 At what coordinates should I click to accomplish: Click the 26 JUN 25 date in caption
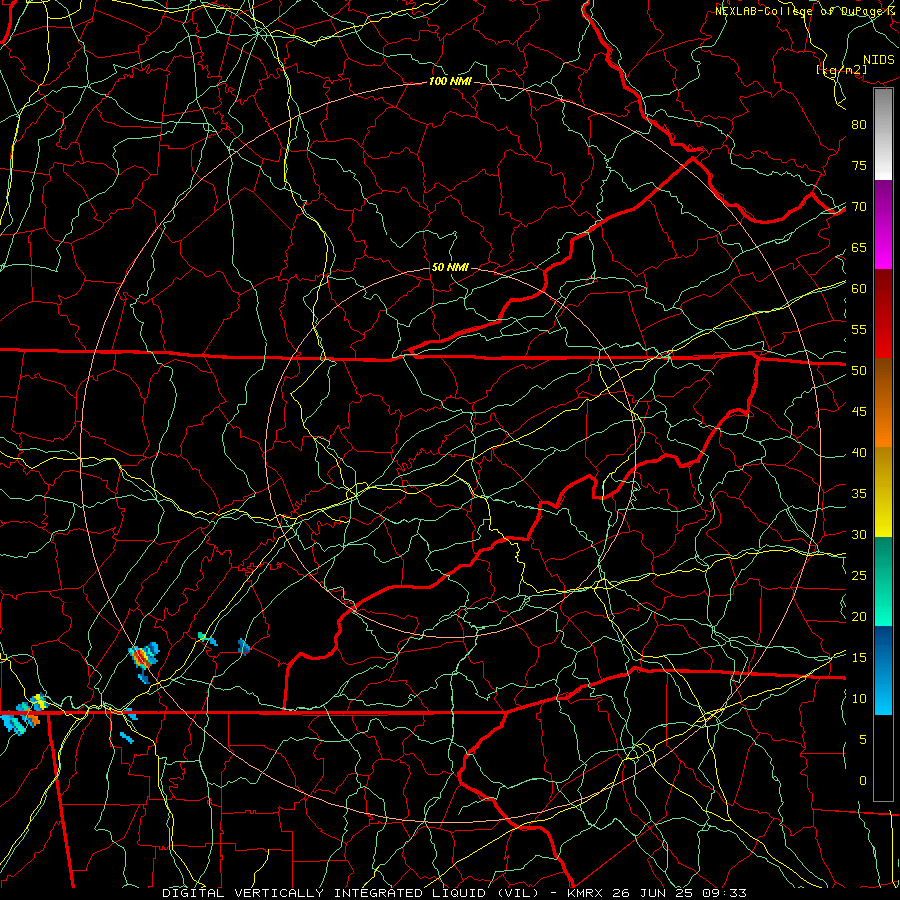651,893
